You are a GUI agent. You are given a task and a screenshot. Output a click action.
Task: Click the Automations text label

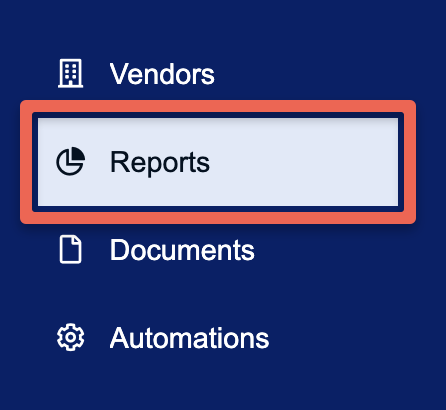(189, 338)
